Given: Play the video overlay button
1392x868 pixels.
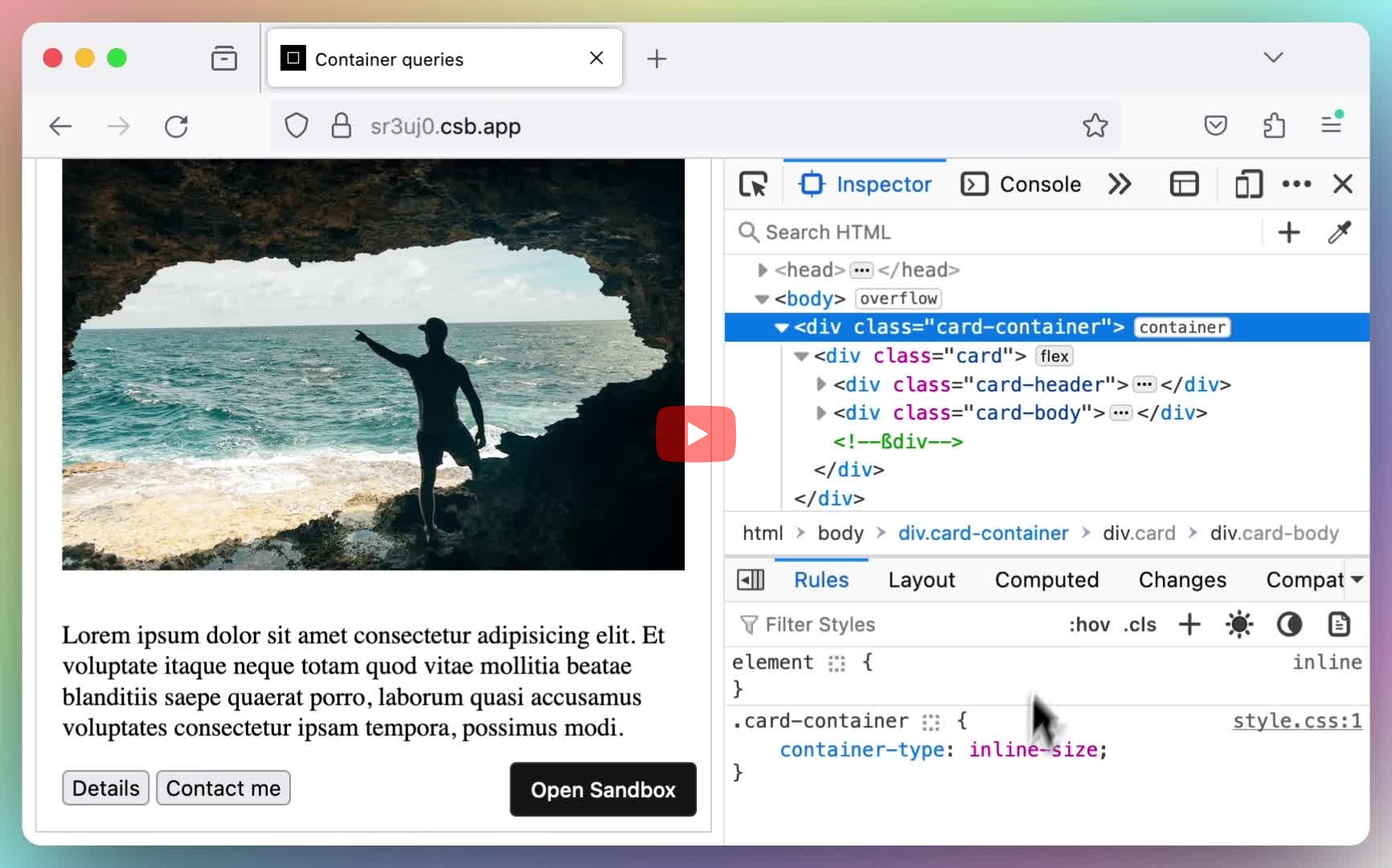Looking at the screenshot, I should 696,434.
